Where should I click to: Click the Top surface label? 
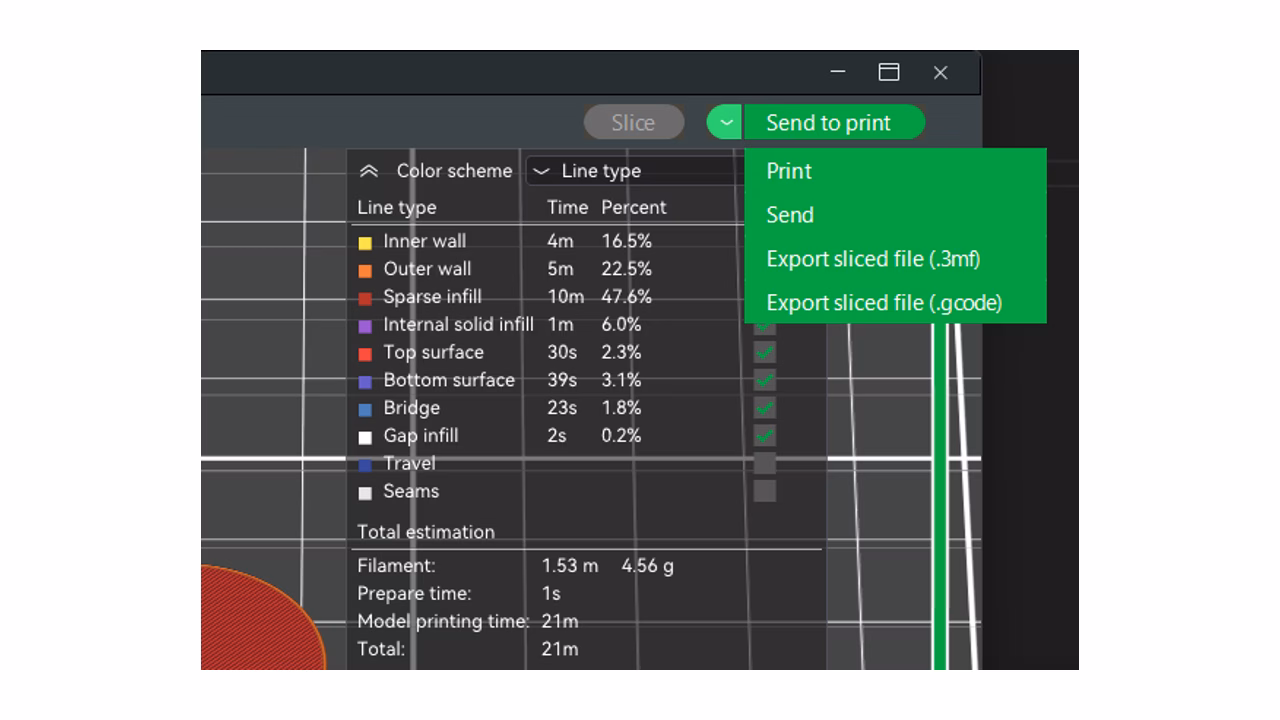pyautogui.click(x=433, y=352)
